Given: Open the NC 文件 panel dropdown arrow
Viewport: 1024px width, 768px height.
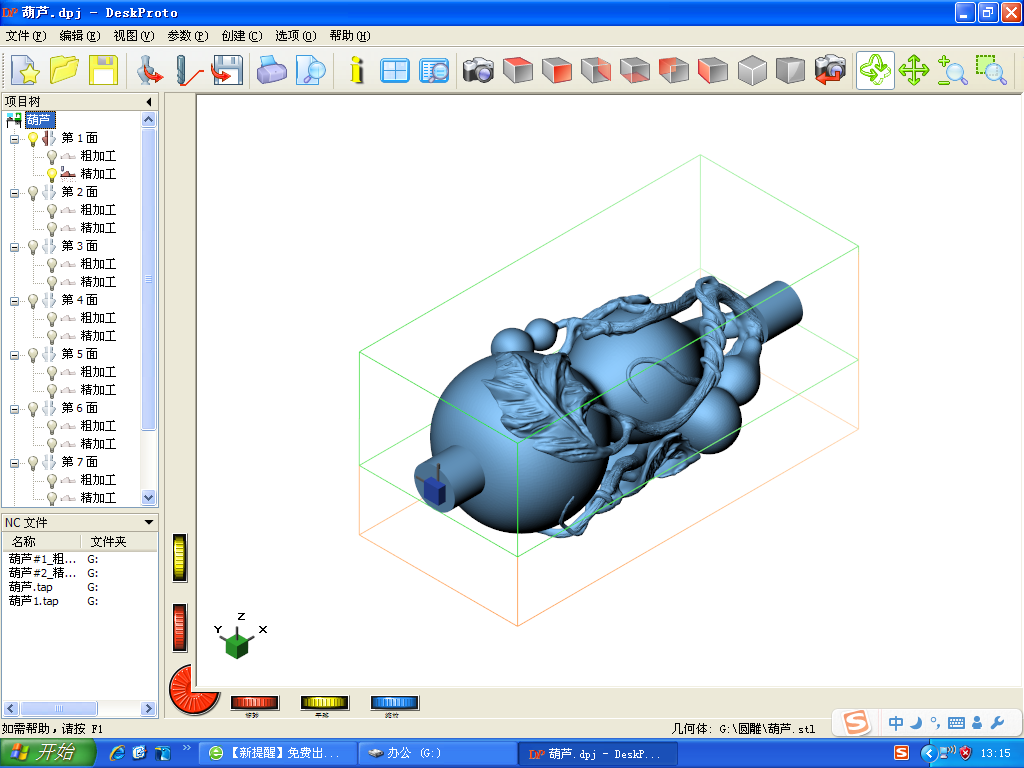Looking at the screenshot, I should coord(148,522).
